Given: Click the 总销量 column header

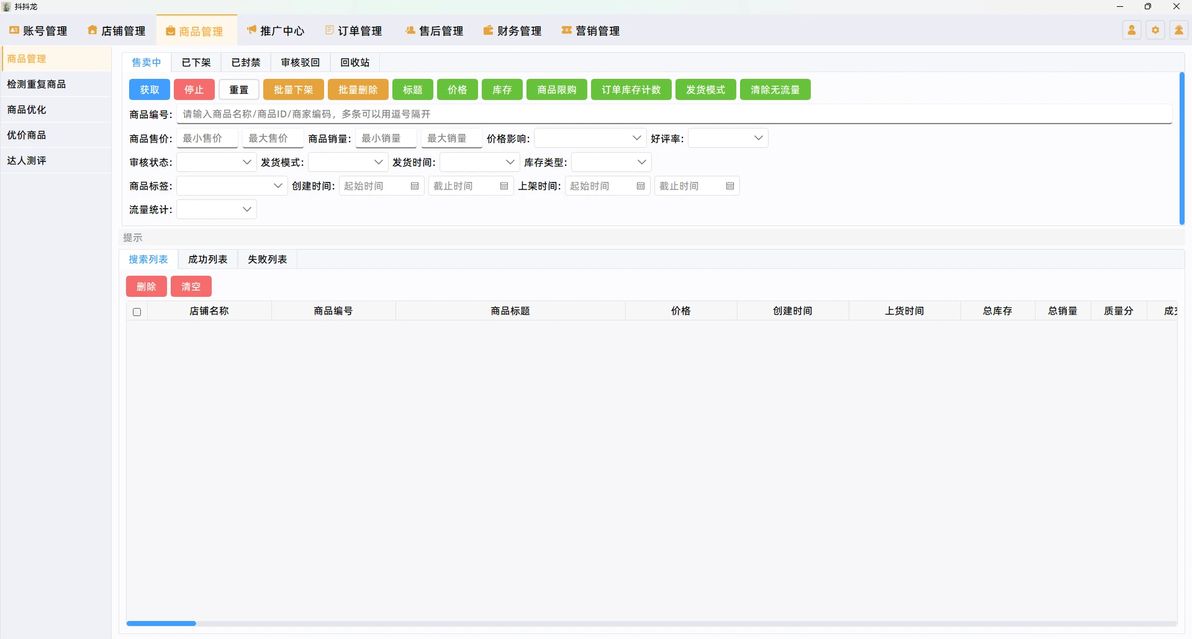Looking at the screenshot, I should tap(1063, 311).
